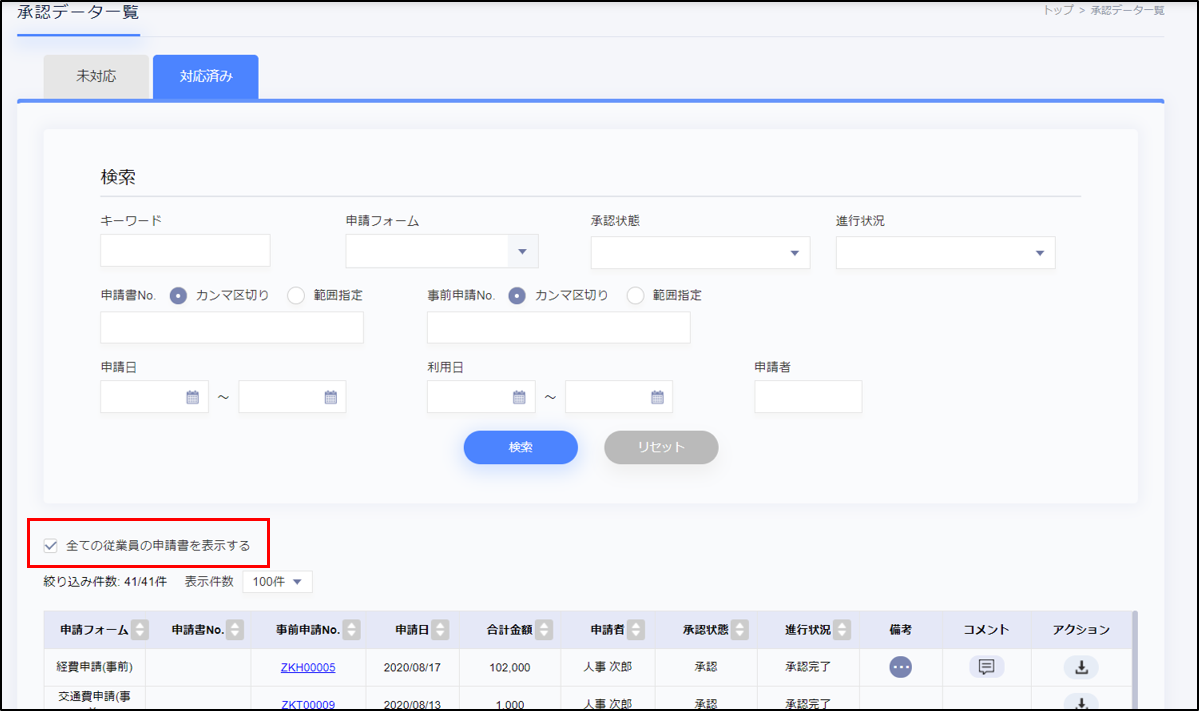Toggle 全ての従業員の申請書を表示する checkbox

(51, 546)
